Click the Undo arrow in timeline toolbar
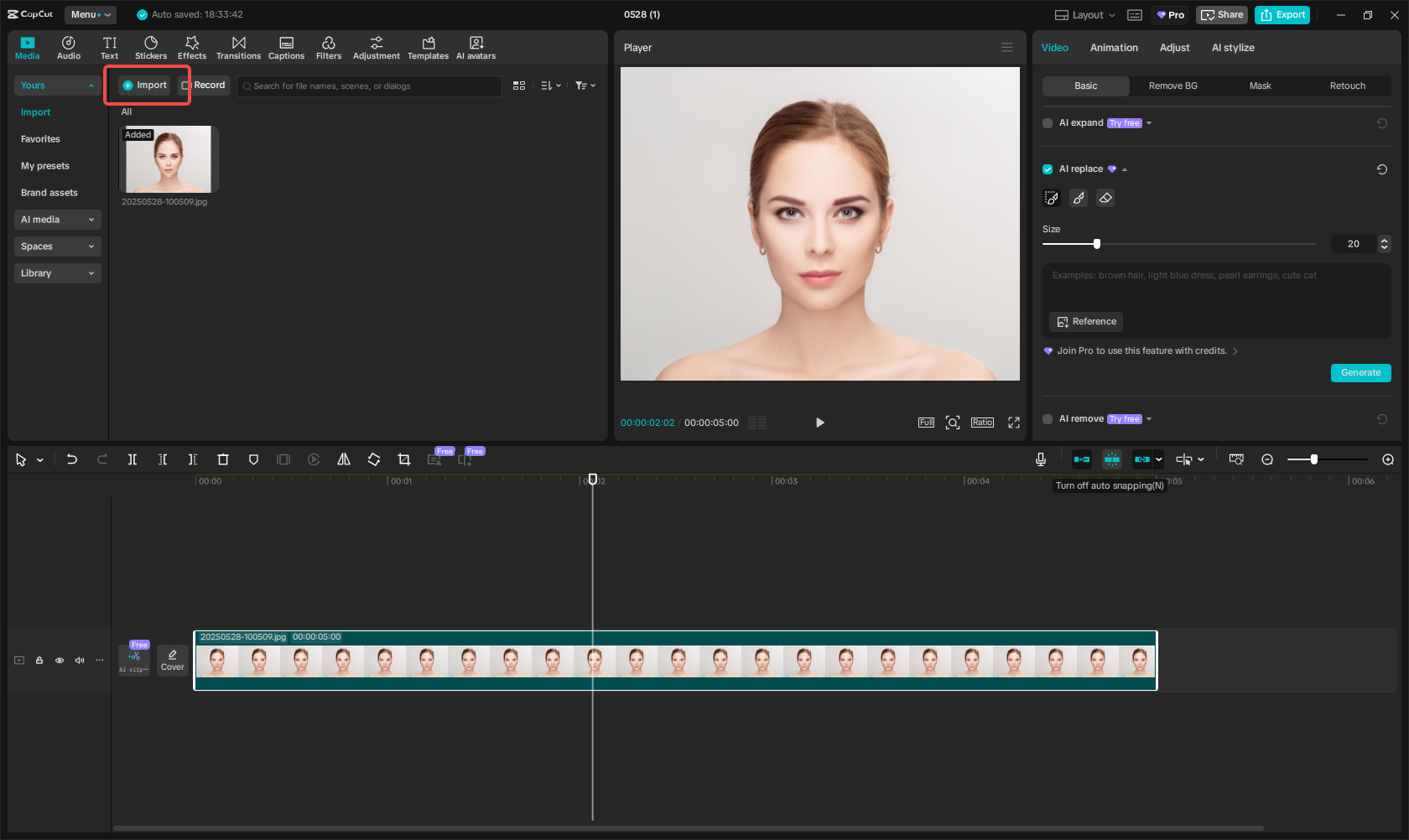 pos(72,459)
